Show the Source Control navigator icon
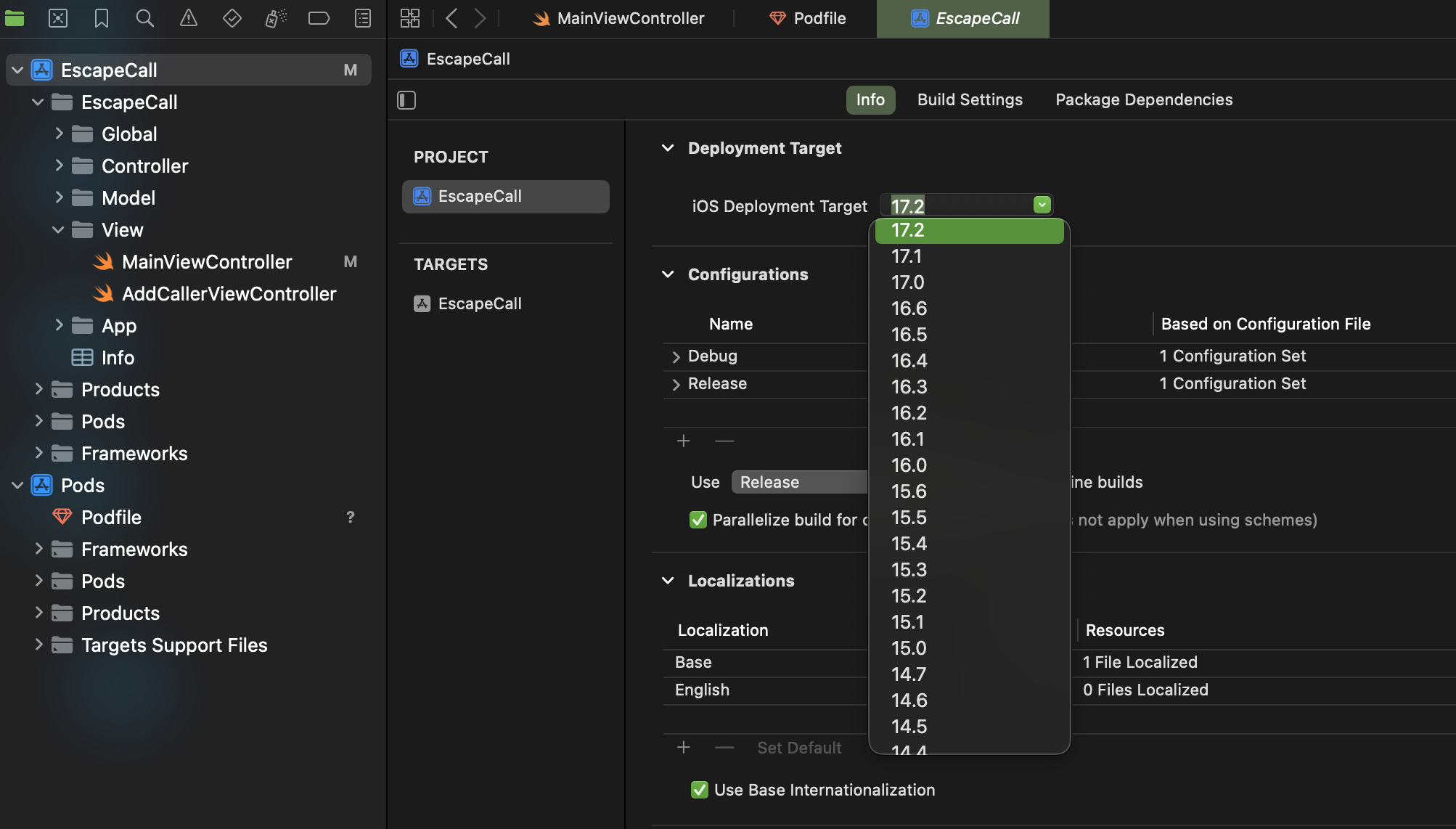Image resolution: width=1456 pixels, height=829 pixels. click(x=58, y=18)
